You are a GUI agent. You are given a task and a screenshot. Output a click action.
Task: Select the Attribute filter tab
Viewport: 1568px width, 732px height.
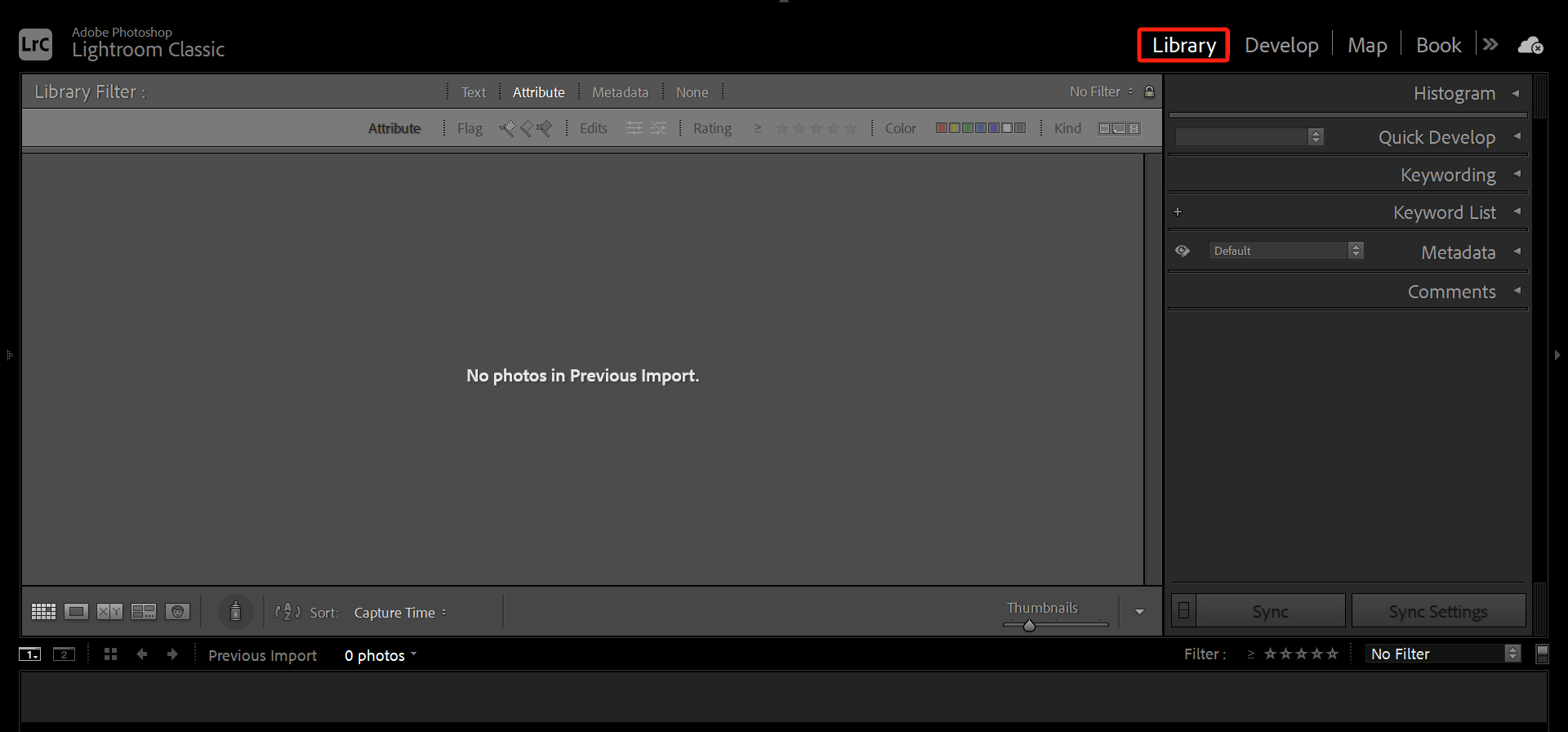(x=539, y=92)
